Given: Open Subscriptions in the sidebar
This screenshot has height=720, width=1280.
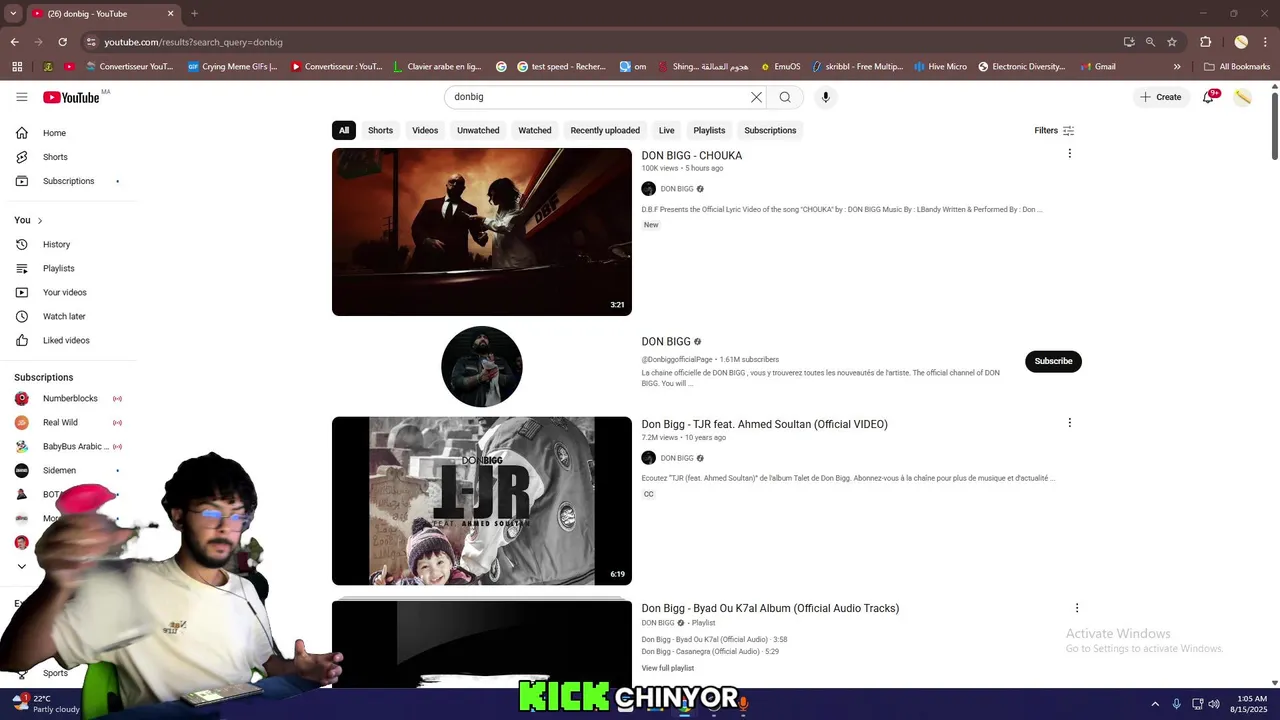Looking at the screenshot, I should [70, 181].
